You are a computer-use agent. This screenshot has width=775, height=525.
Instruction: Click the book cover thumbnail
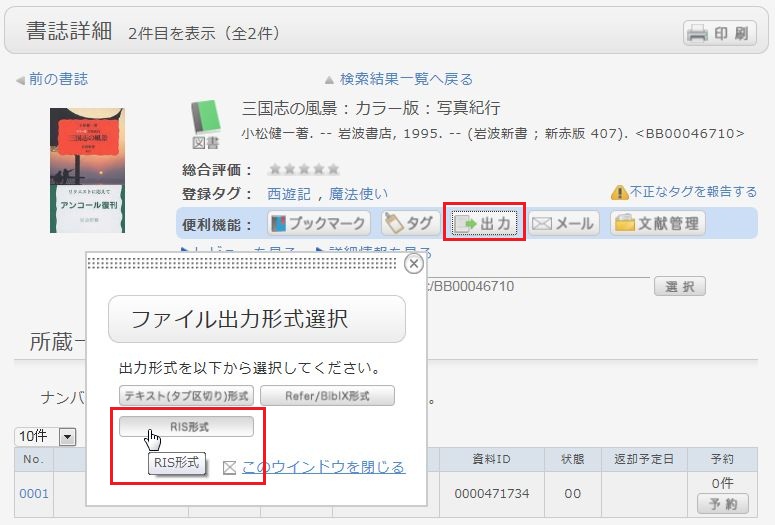[87, 170]
